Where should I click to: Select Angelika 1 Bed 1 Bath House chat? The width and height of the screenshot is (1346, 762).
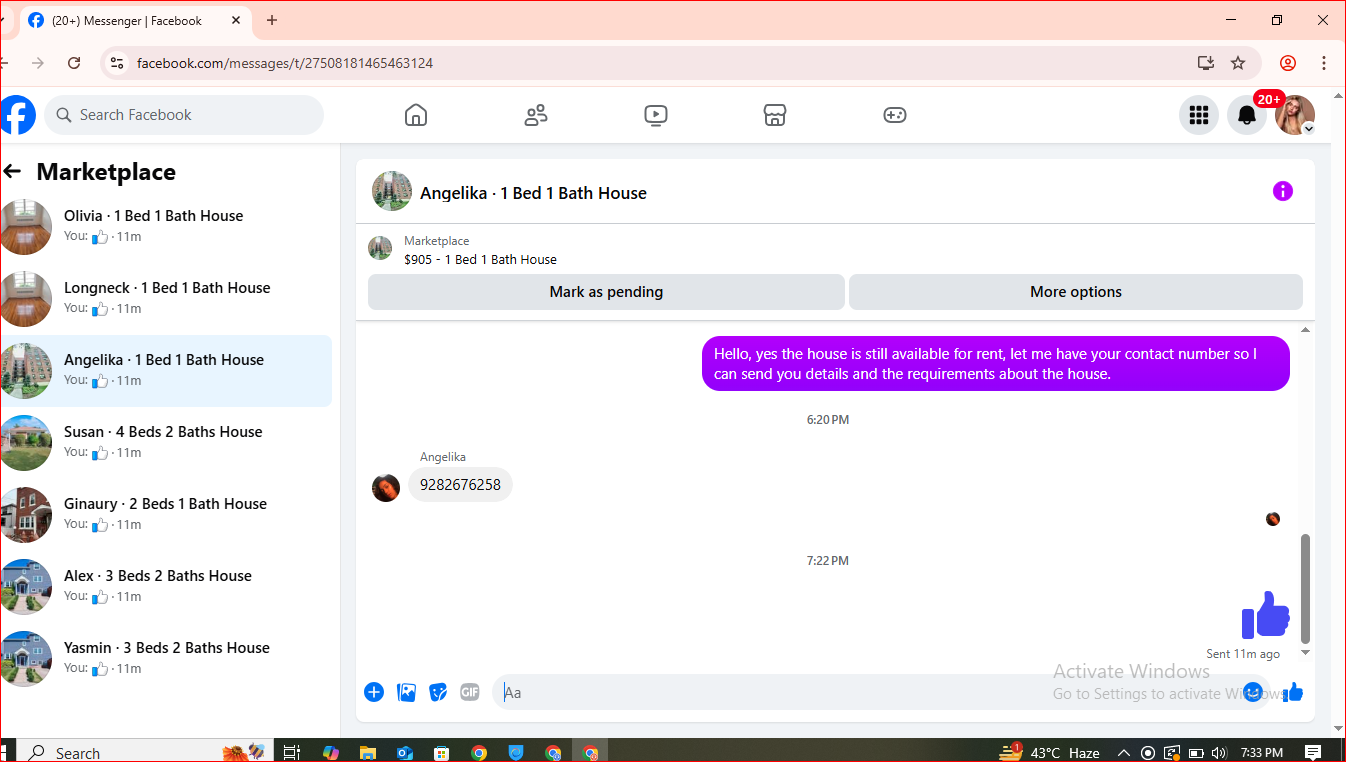coord(166,371)
